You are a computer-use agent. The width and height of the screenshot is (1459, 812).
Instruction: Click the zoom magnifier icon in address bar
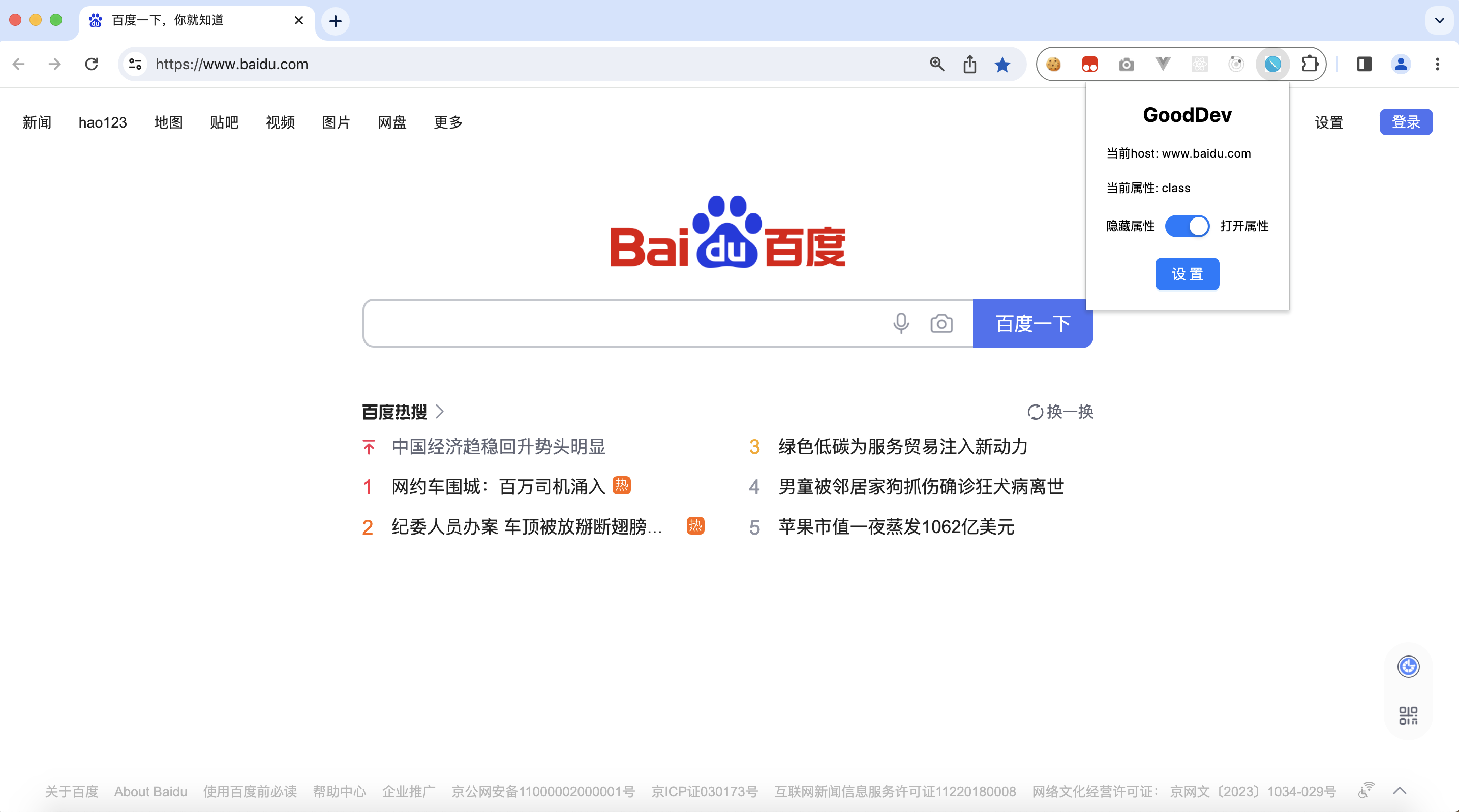click(937, 64)
